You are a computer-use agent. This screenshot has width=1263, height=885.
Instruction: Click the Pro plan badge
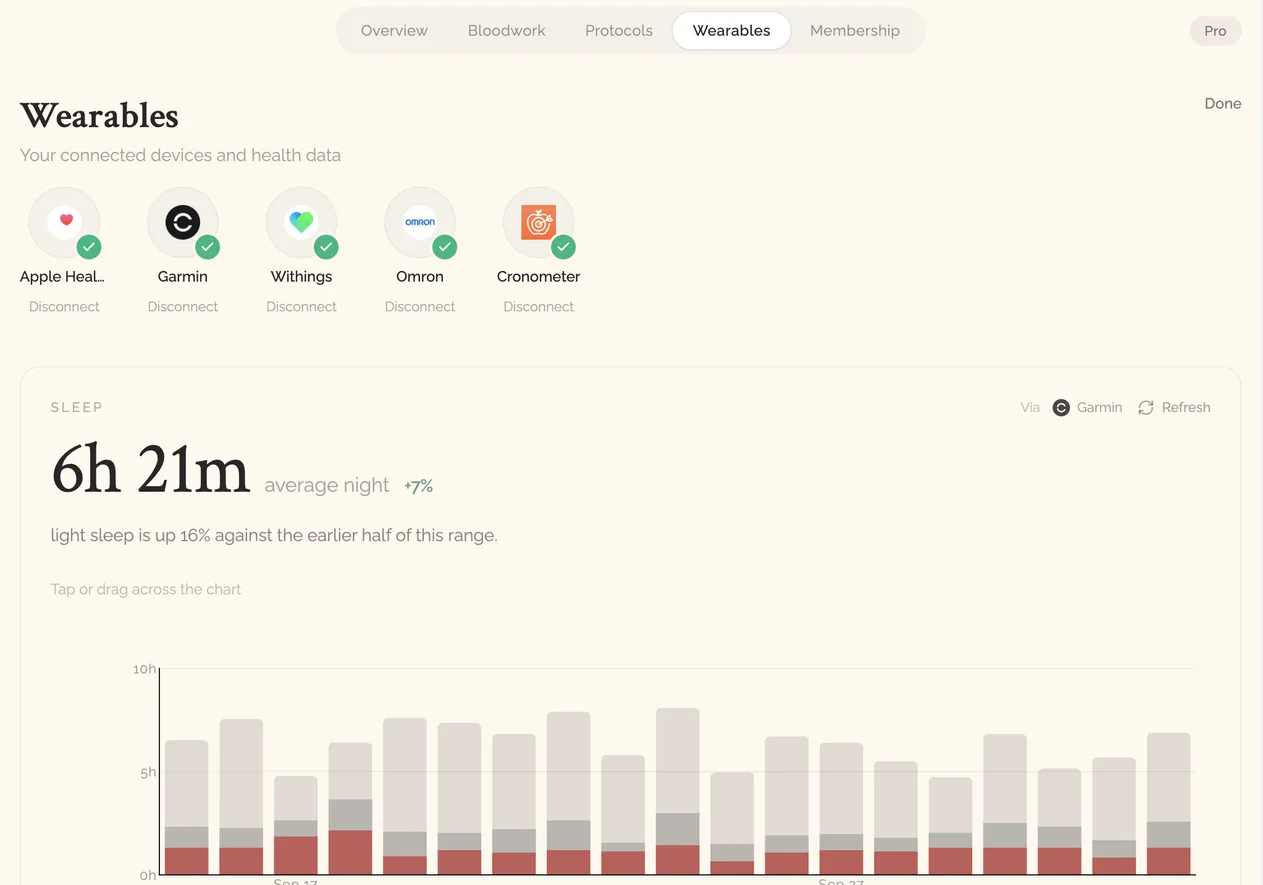1215,31
